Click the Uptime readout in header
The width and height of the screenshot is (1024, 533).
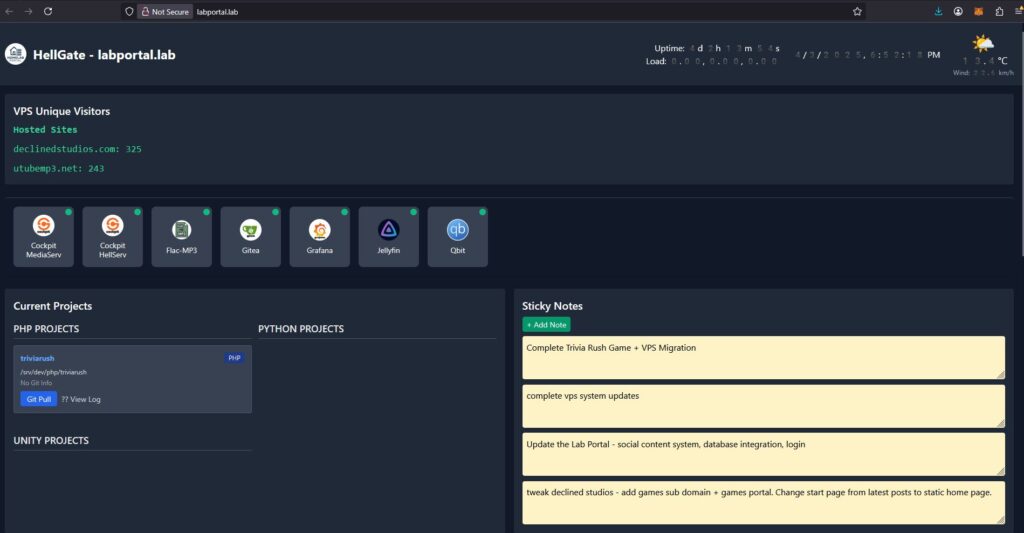[x=717, y=48]
